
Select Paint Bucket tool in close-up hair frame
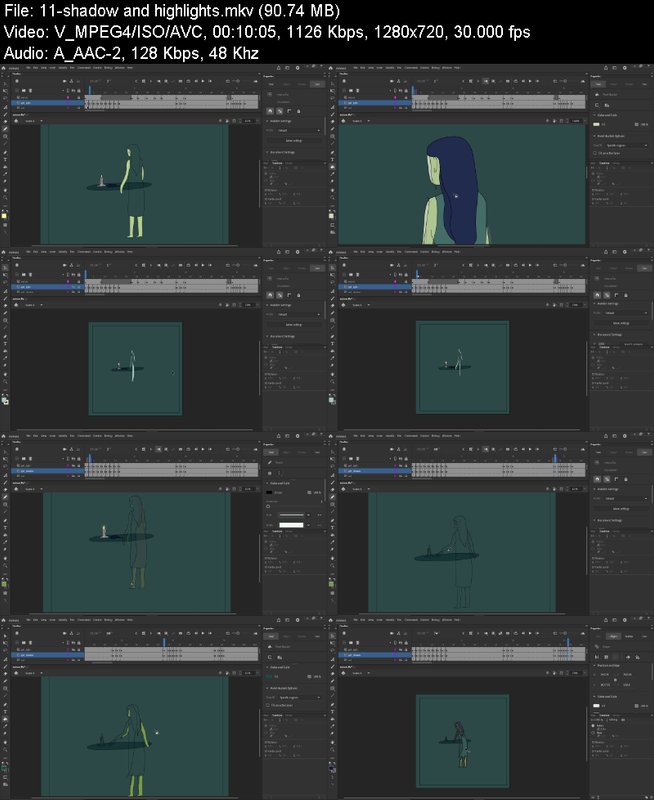333,166
